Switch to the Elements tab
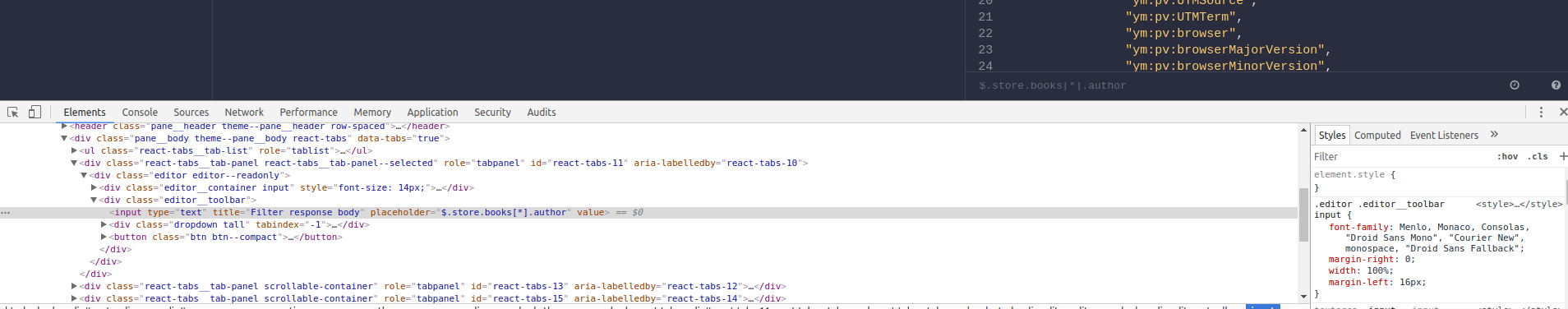The width and height of the screenshot is (1568, 309). point(85,113)
